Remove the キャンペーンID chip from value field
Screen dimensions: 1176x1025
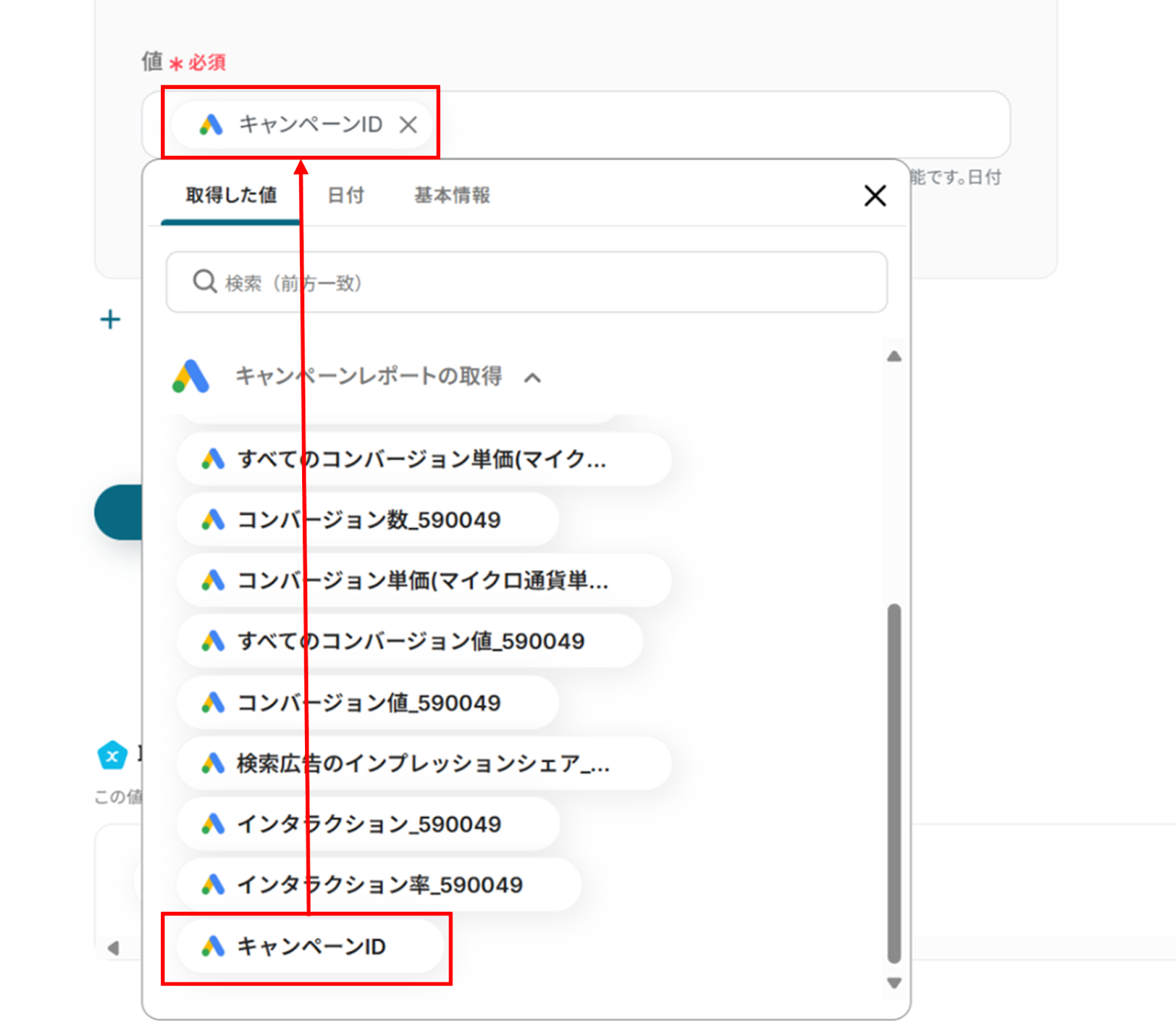408,125
